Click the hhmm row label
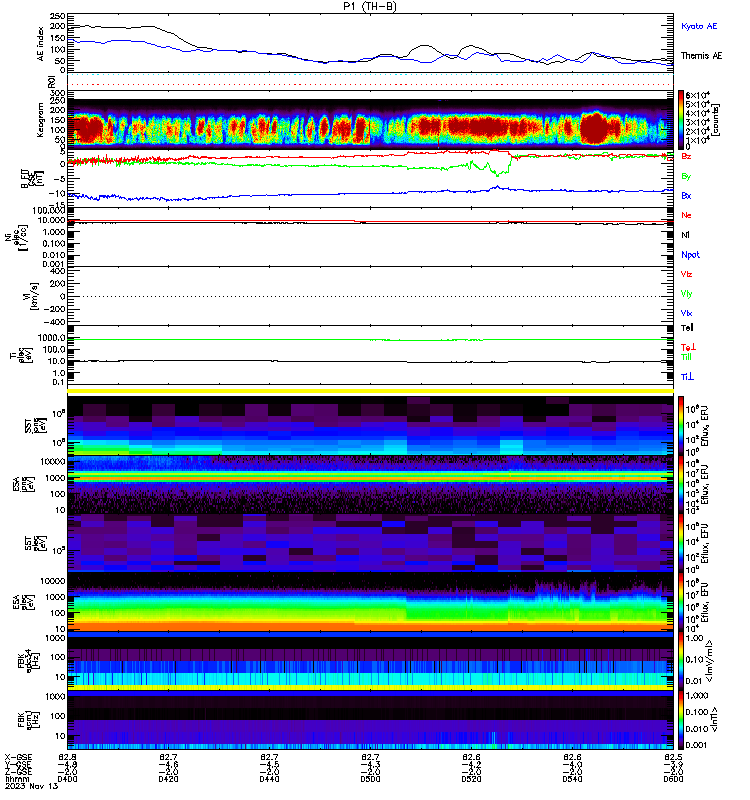 [x=16, y=779]
